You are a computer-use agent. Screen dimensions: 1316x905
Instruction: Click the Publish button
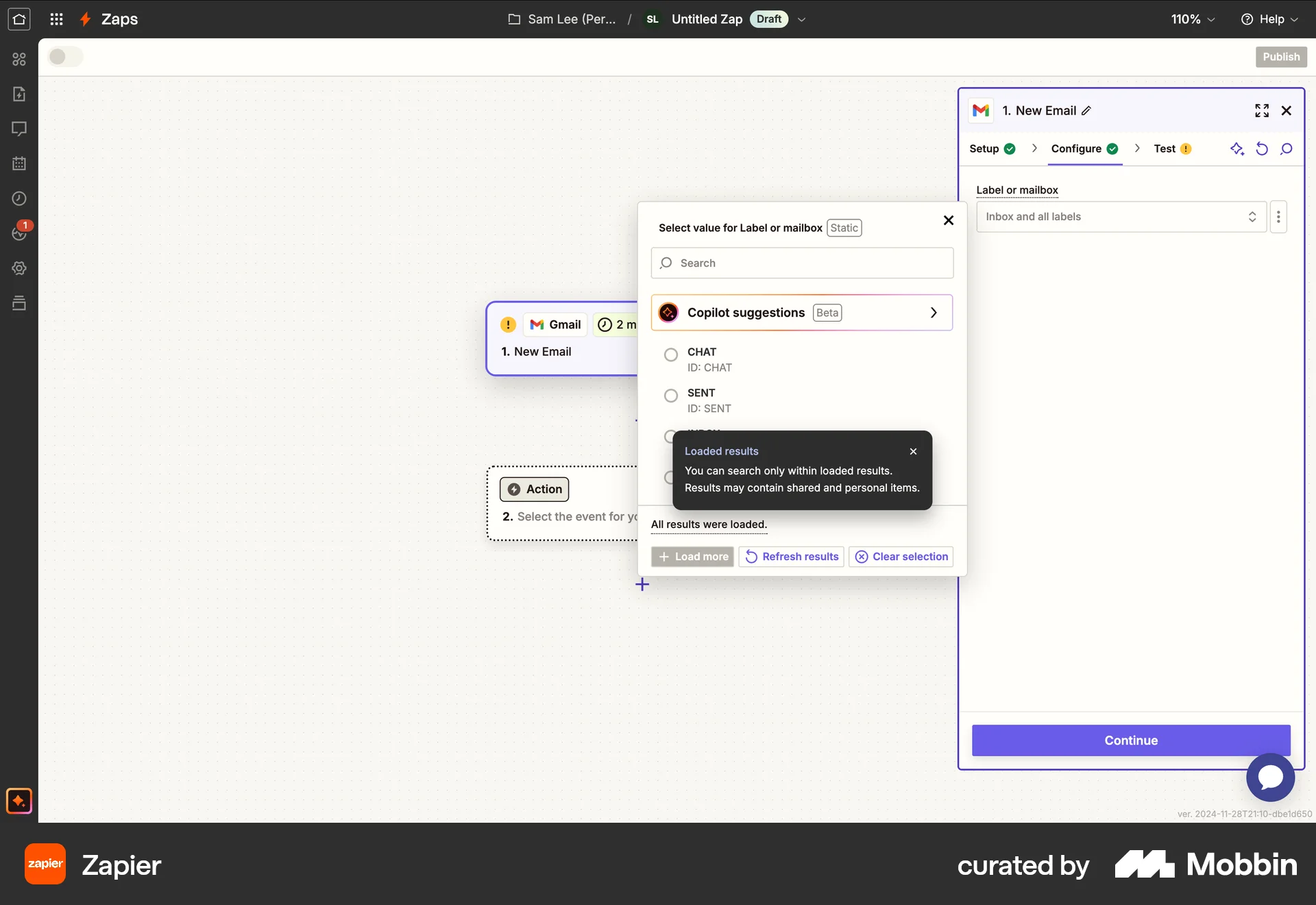click(1281, 57)
